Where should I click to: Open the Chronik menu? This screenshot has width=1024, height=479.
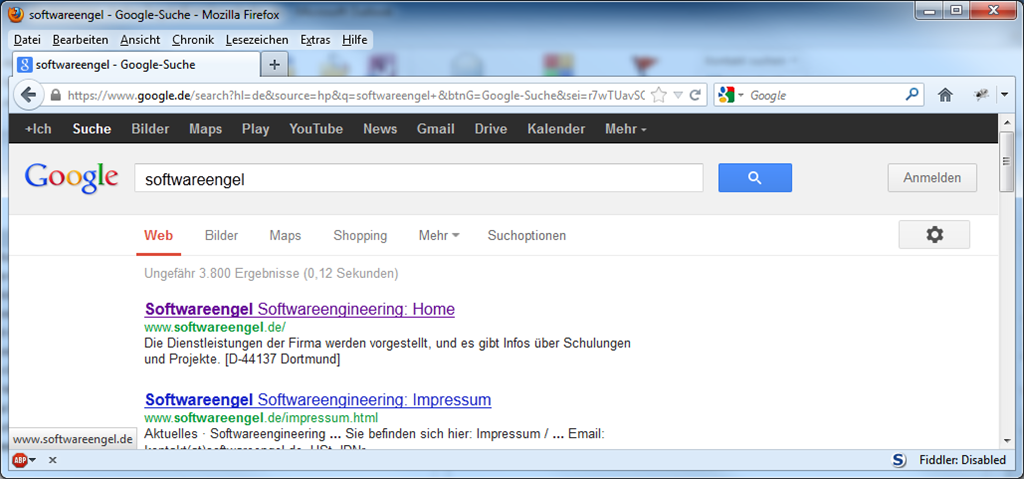(193, 40)
